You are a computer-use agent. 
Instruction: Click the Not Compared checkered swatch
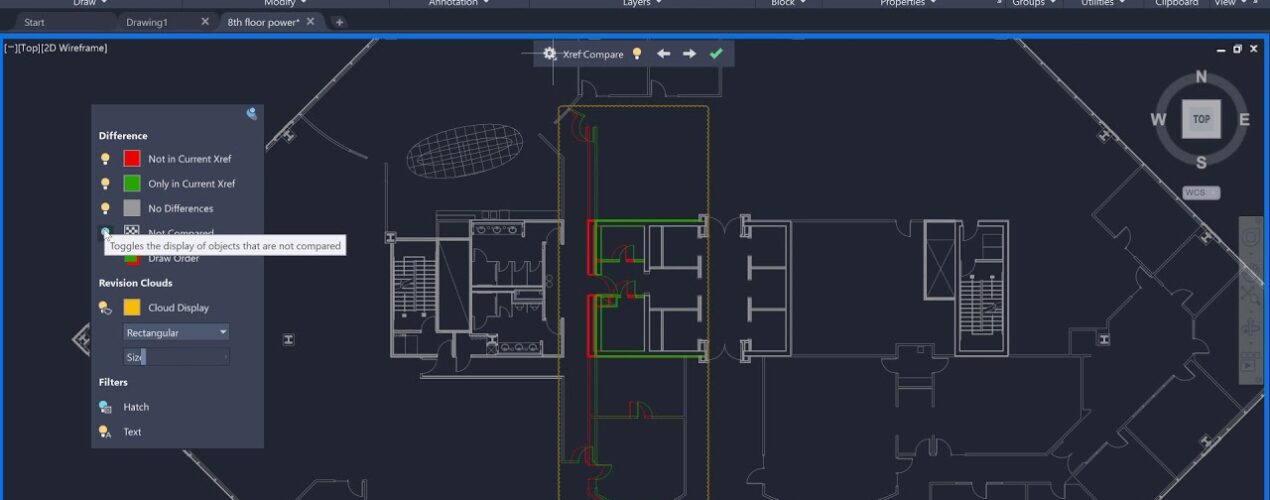[x=132, y=232]
